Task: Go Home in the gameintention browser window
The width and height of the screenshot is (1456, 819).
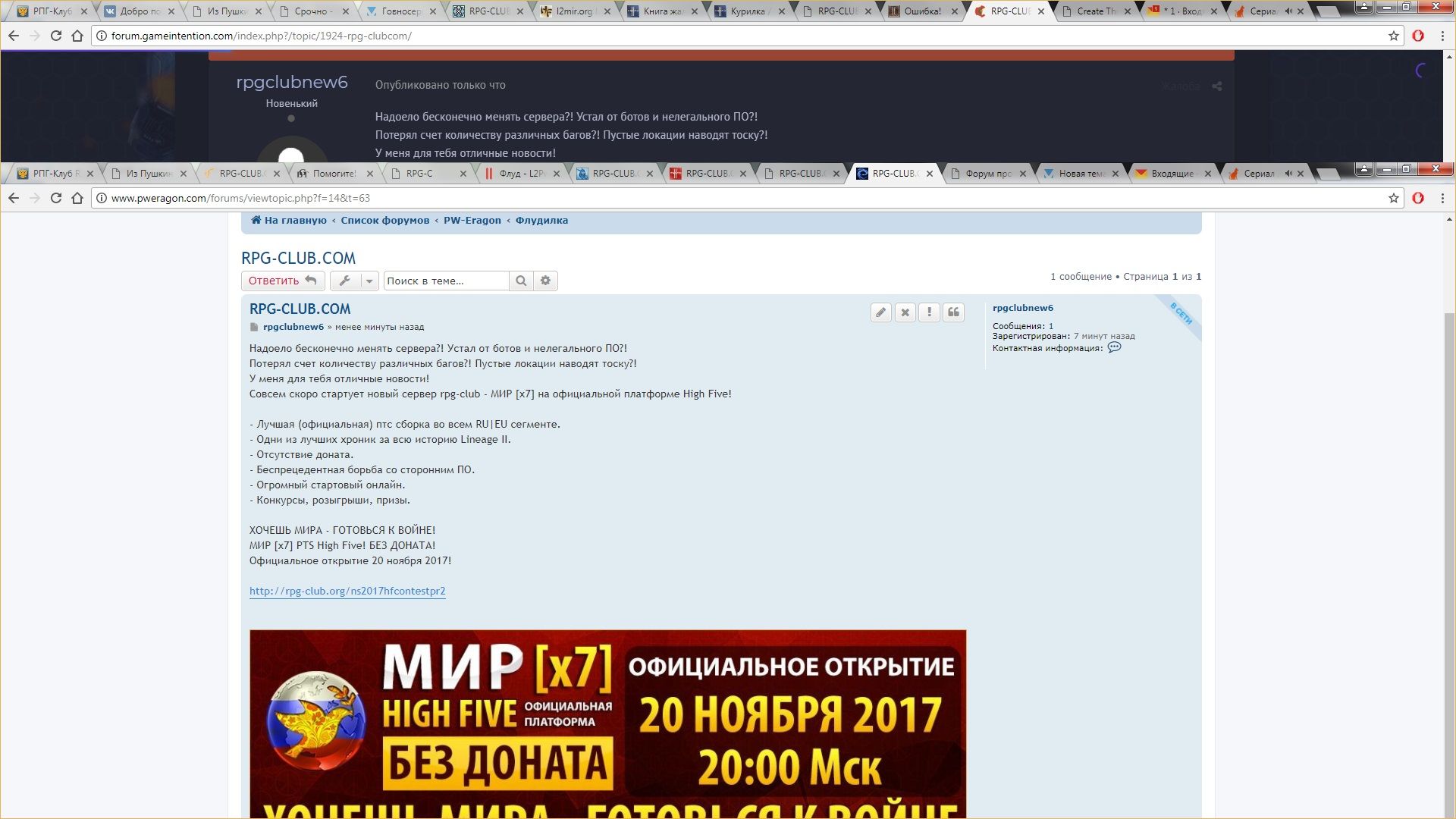Action: [77, 36]
